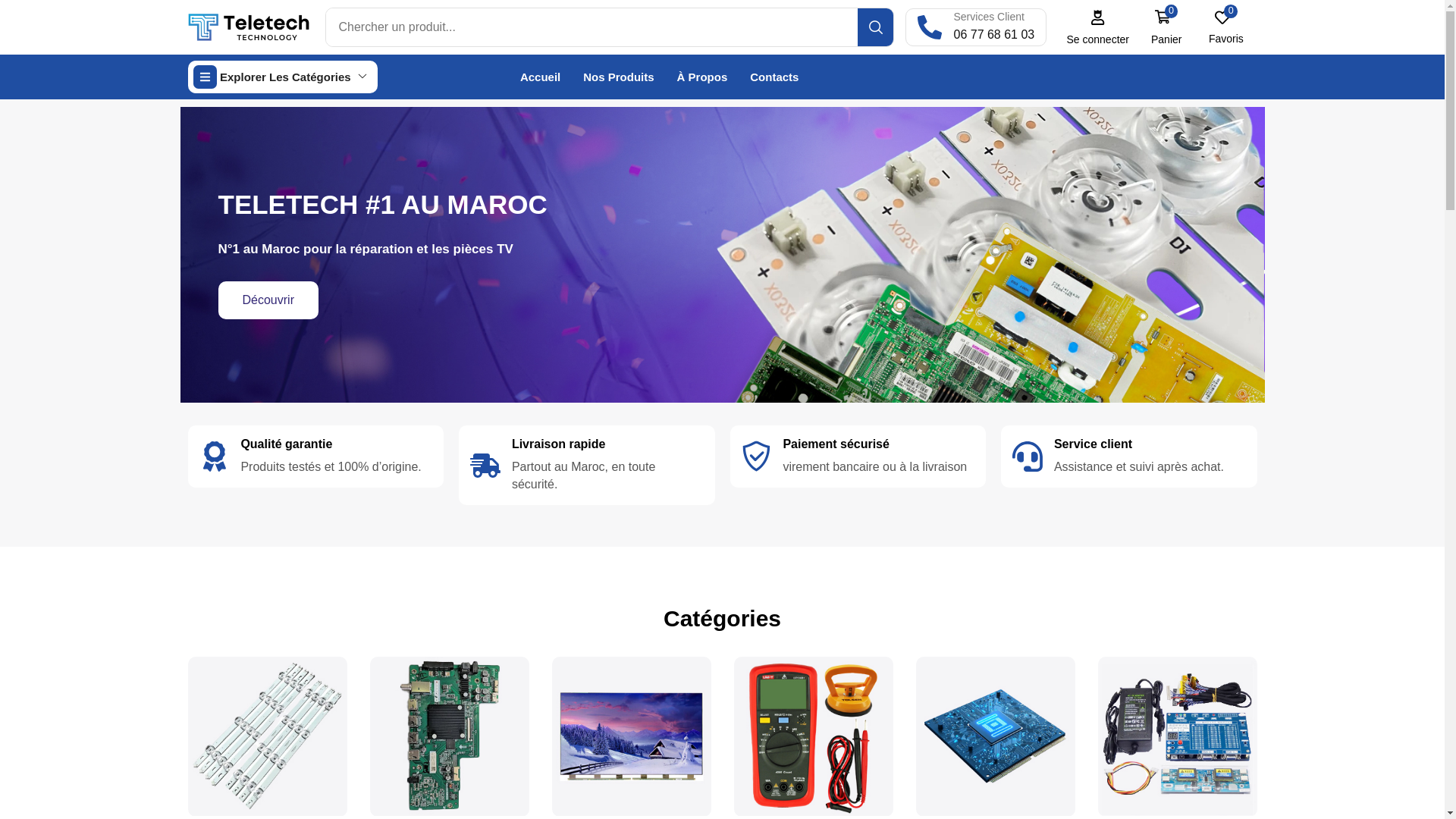The width and height of the screenshot is (1456, 819).
Task: Open the shopping cart icon
Action: [x=1162, y=17]
